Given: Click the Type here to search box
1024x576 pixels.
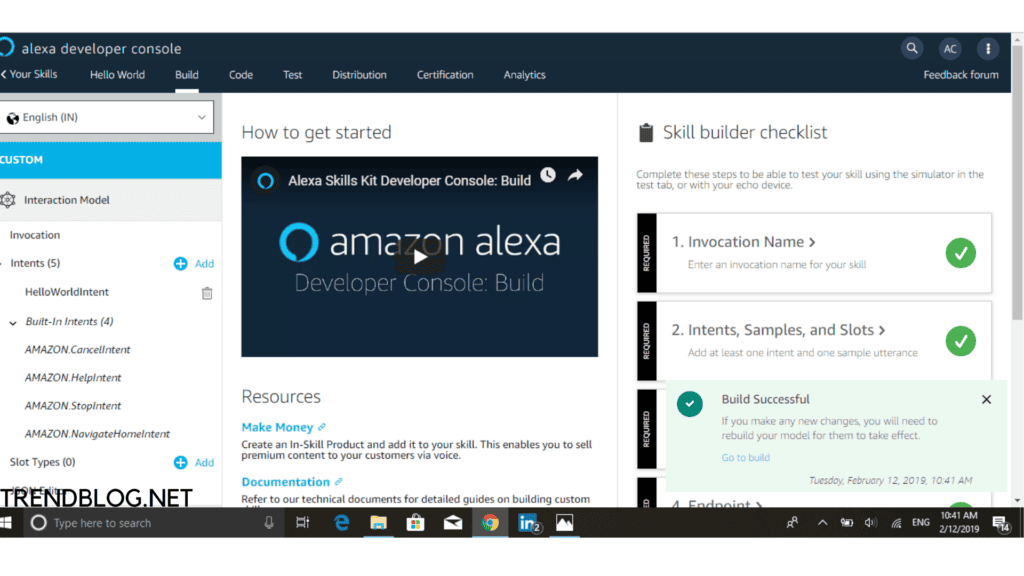Looking at the screenshot, I should pos(153,523).
